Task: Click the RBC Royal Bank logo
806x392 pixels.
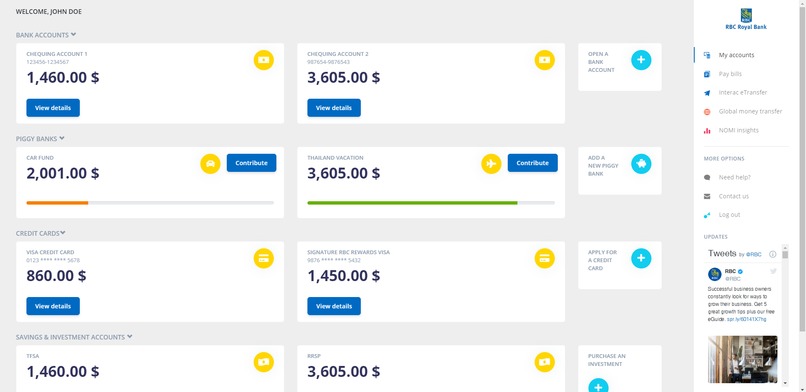Action: coord(746,19)
